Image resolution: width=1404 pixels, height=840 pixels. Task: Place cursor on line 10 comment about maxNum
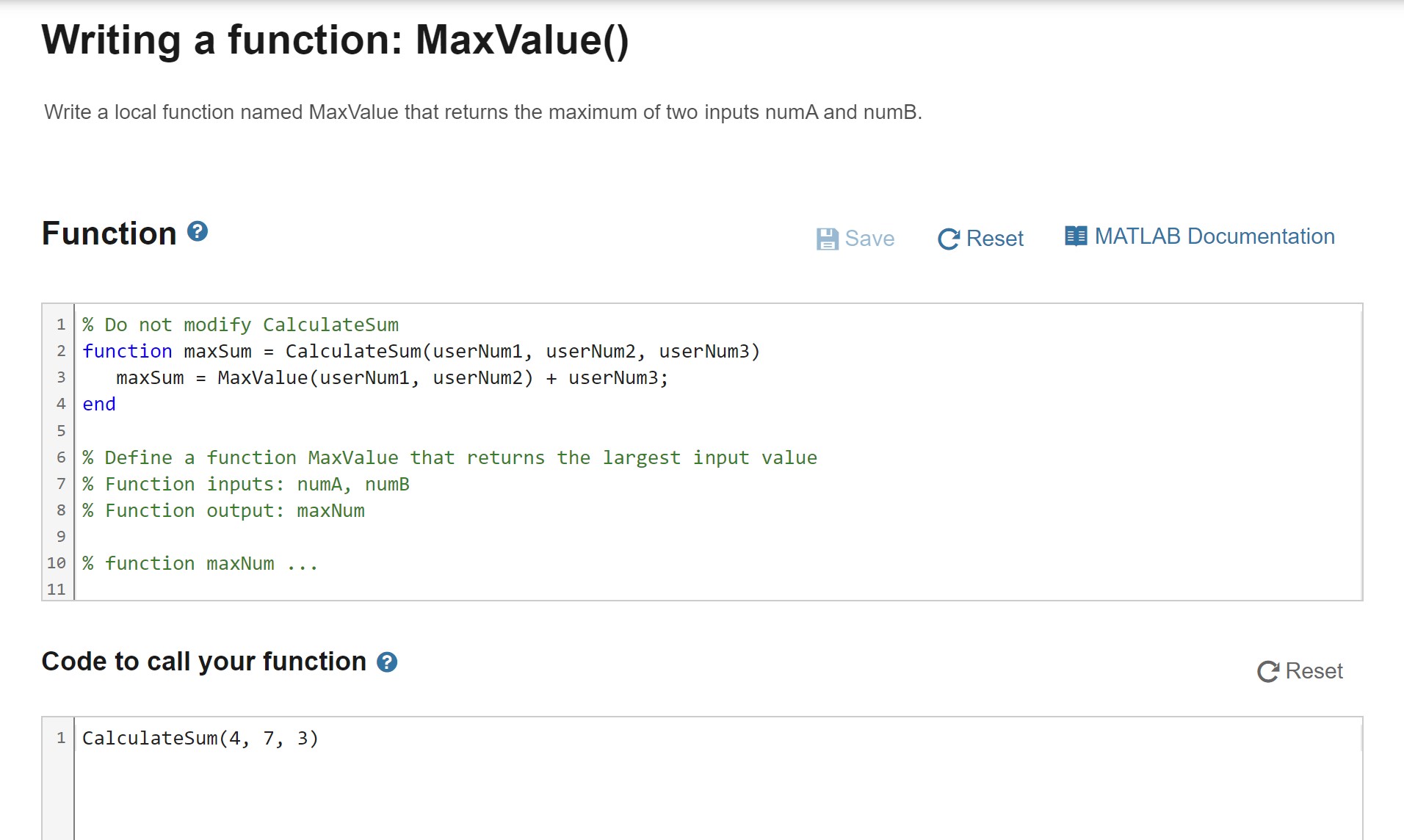pyautogui.click(x=200, y=563)
